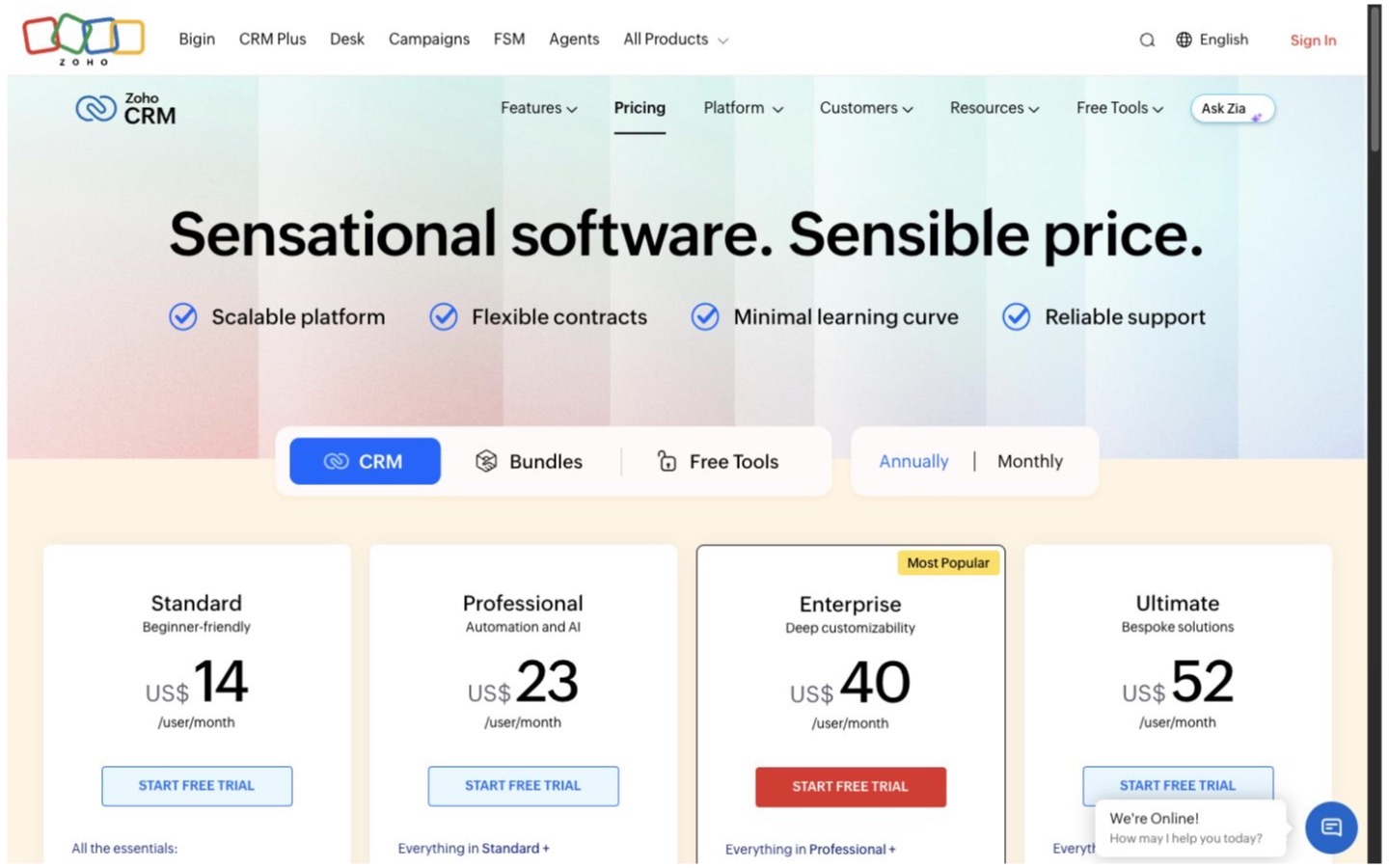1389x868 pixels.
Task: Click the Flexible contracts checkmark icon
Action: pyautogui.click(x=444, y=316)
